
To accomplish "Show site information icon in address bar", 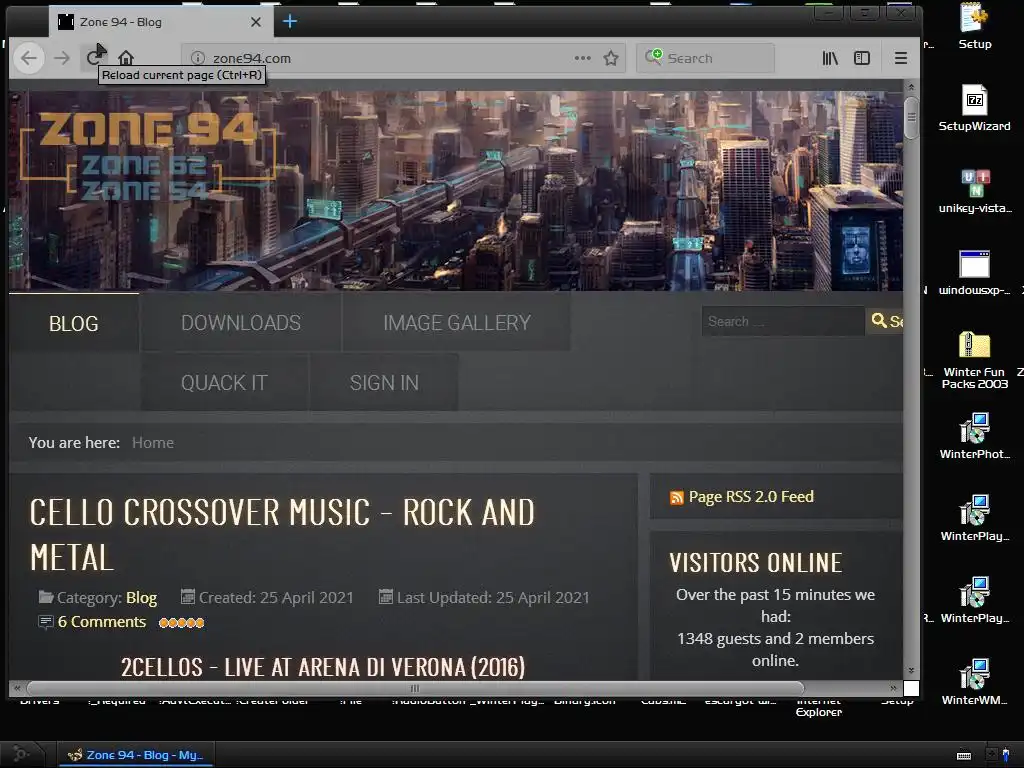I will click(198, 58).
